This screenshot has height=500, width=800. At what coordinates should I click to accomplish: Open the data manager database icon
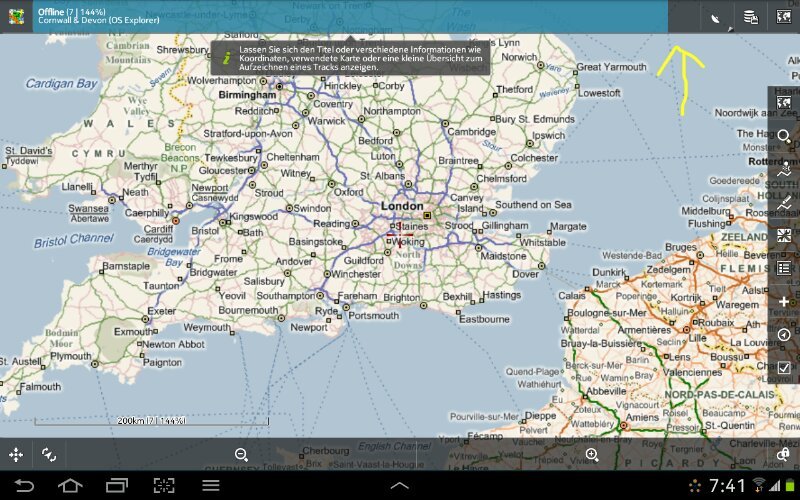click(x=751, y=17)
